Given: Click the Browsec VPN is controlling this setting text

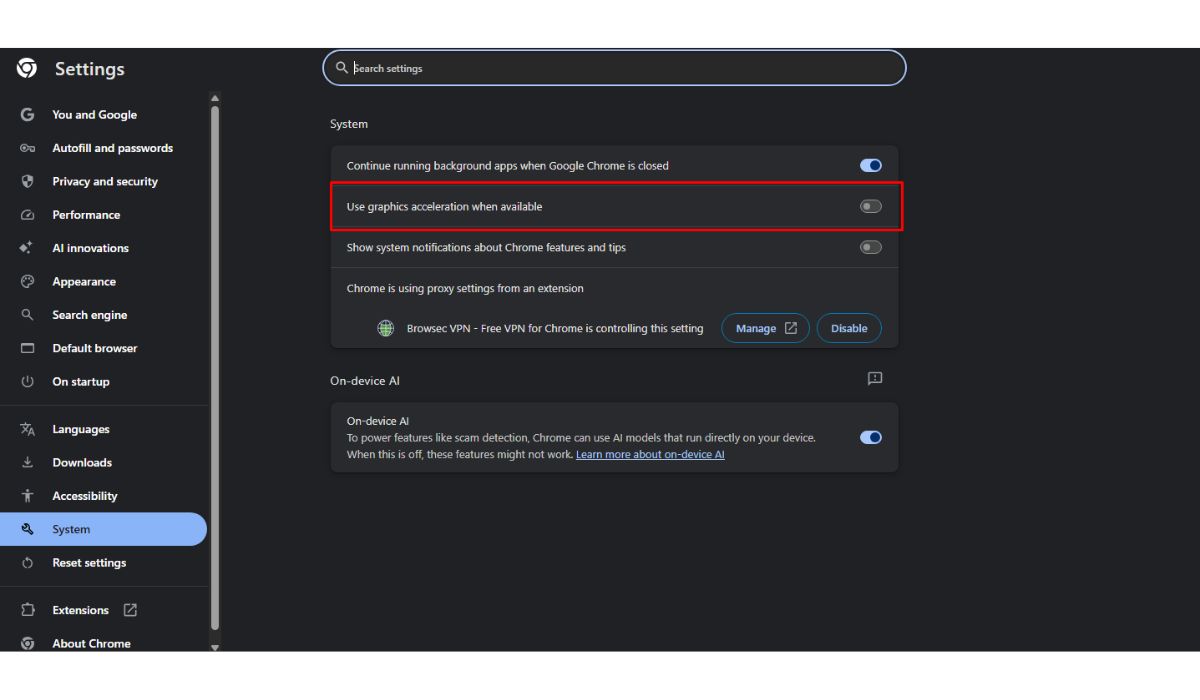Looking at the screenshot, I should click(x=555, y=328).
